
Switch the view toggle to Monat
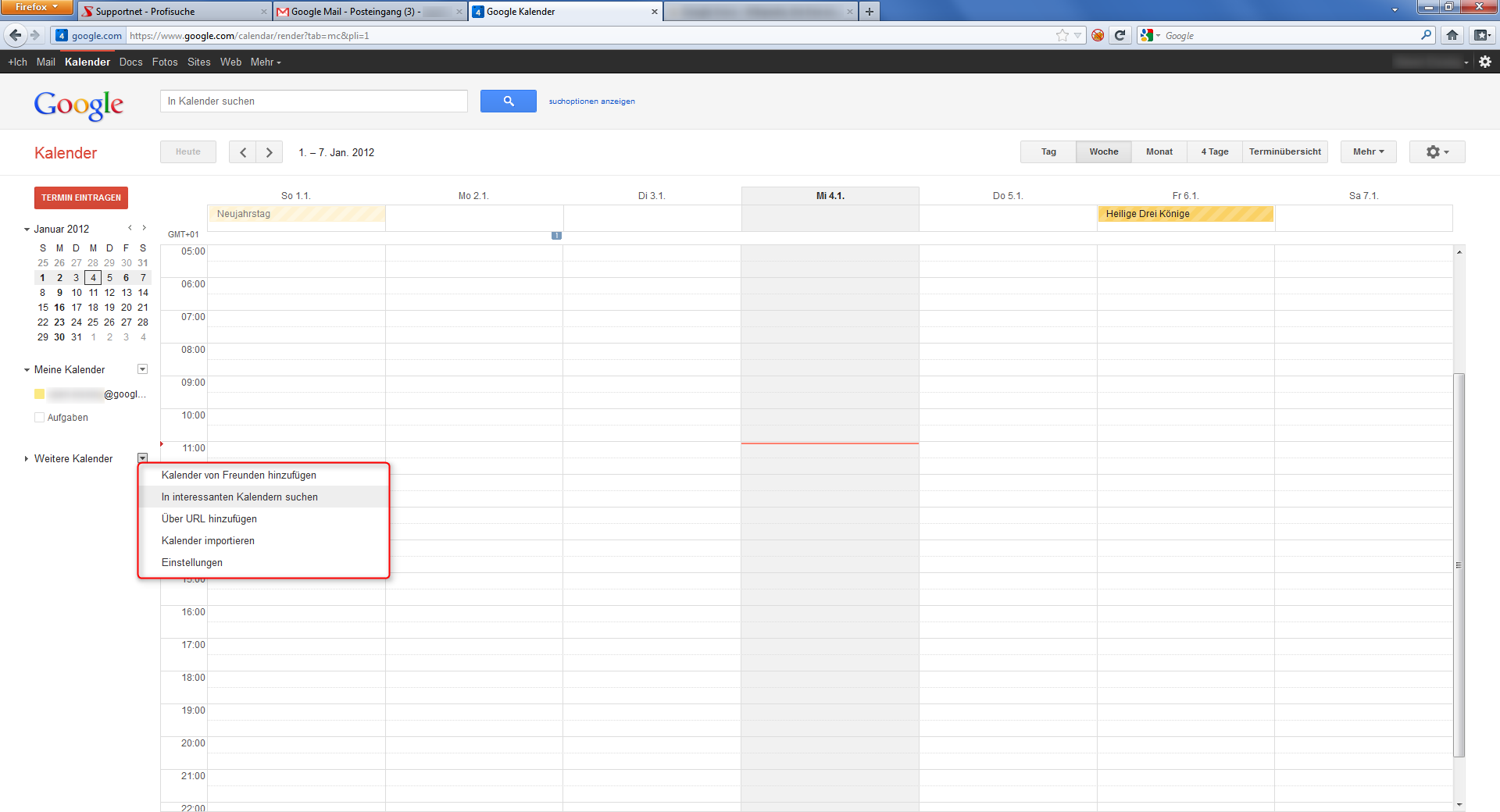pyautogui.click(x=1159, y=151)
